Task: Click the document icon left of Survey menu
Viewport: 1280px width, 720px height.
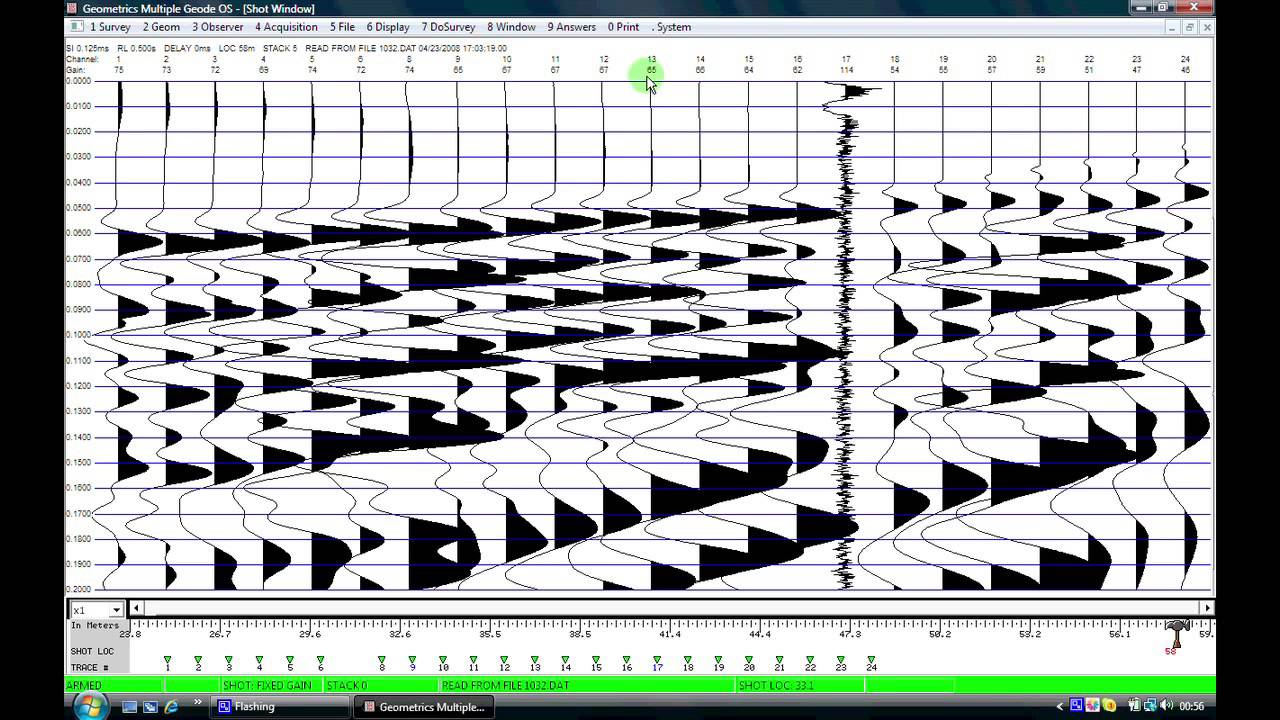Action: coord(77,27)
